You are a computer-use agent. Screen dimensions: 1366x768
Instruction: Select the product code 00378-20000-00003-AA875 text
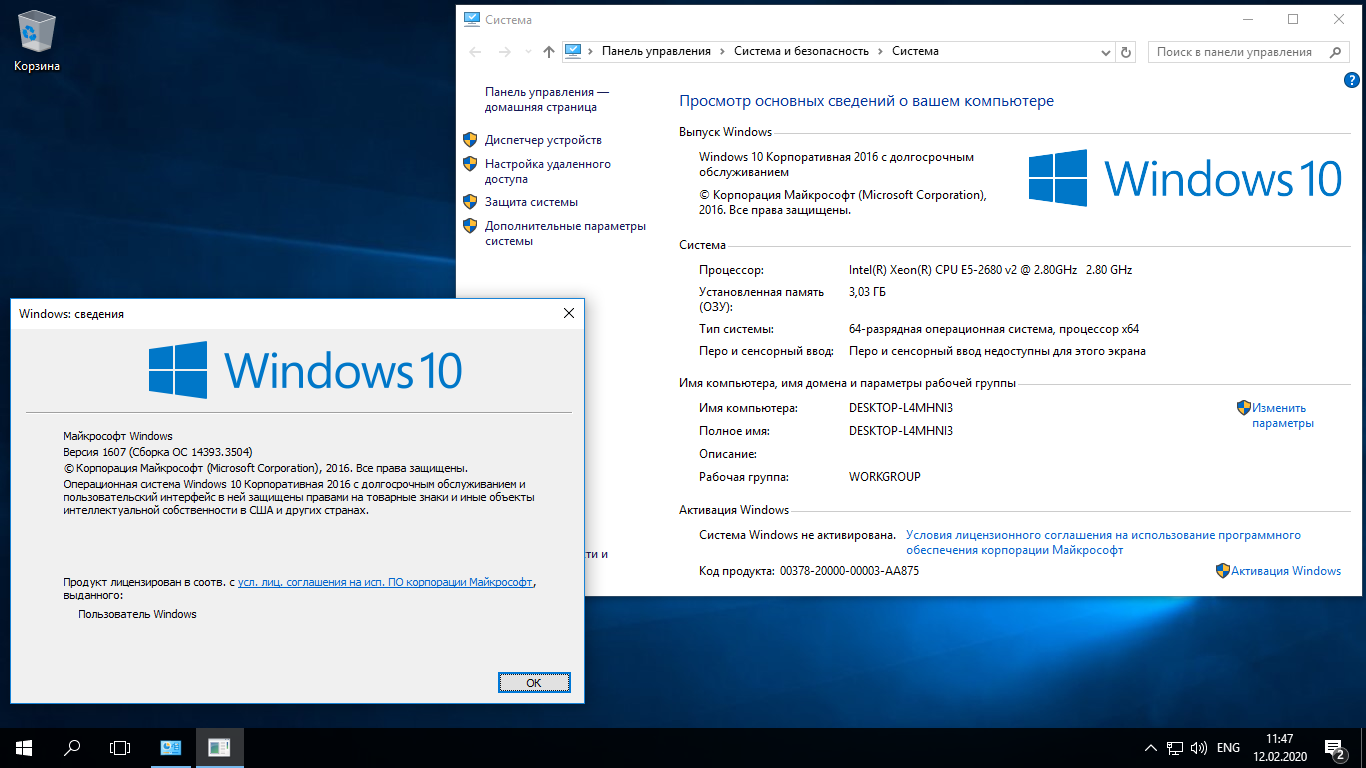[x=848, y=571]
